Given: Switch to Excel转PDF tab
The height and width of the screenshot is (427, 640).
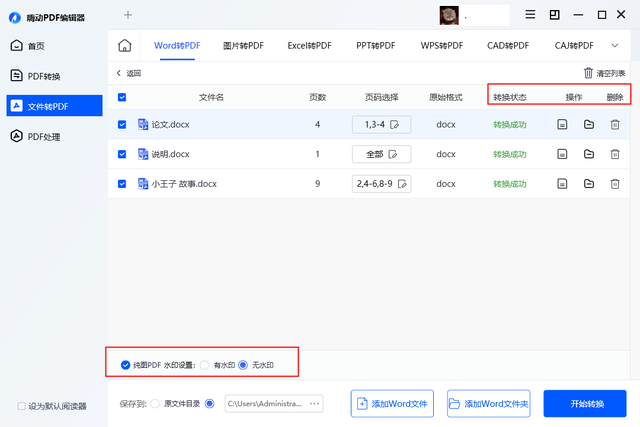Looking at the screenshot, I should coord(309,46).
